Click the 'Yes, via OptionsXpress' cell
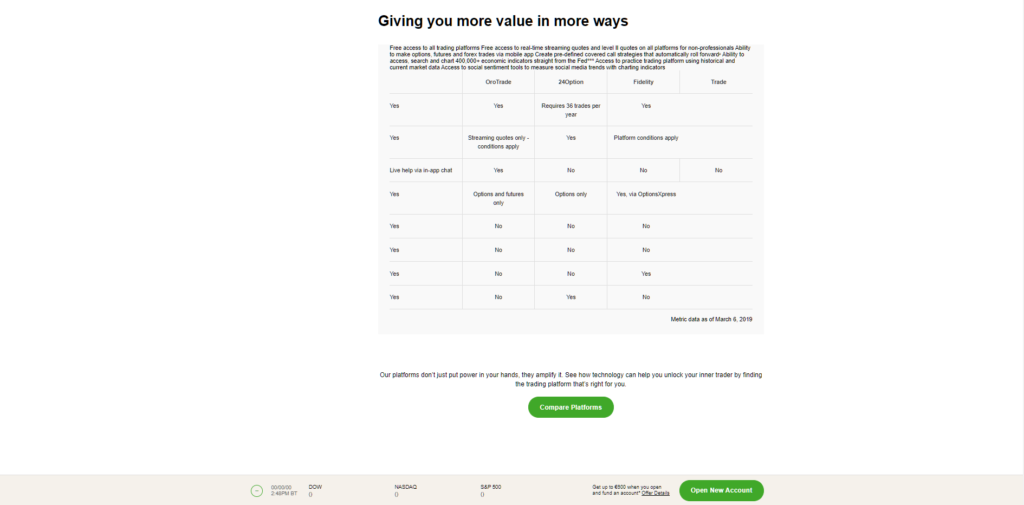The height and width of the screenshot is (505, 1024). [x=646, y=194]
